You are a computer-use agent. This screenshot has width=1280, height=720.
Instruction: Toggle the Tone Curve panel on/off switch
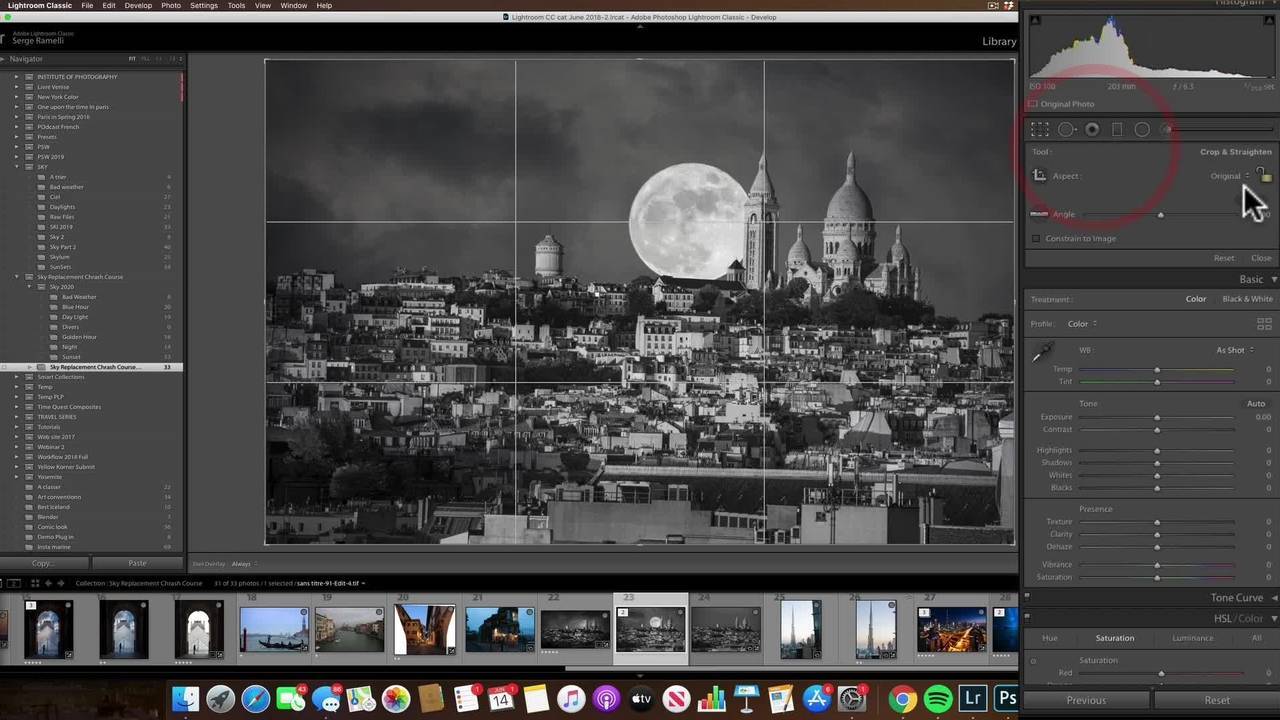[x=1027, y=598]
